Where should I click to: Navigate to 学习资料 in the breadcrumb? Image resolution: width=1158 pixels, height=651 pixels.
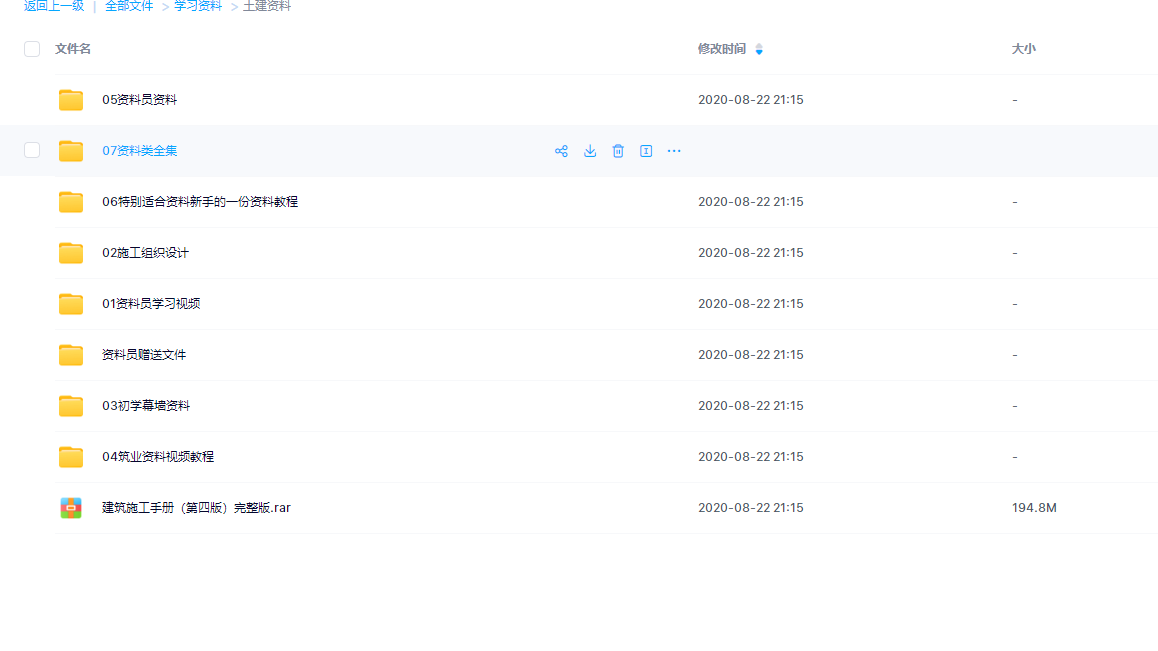[x=198, y=6]
